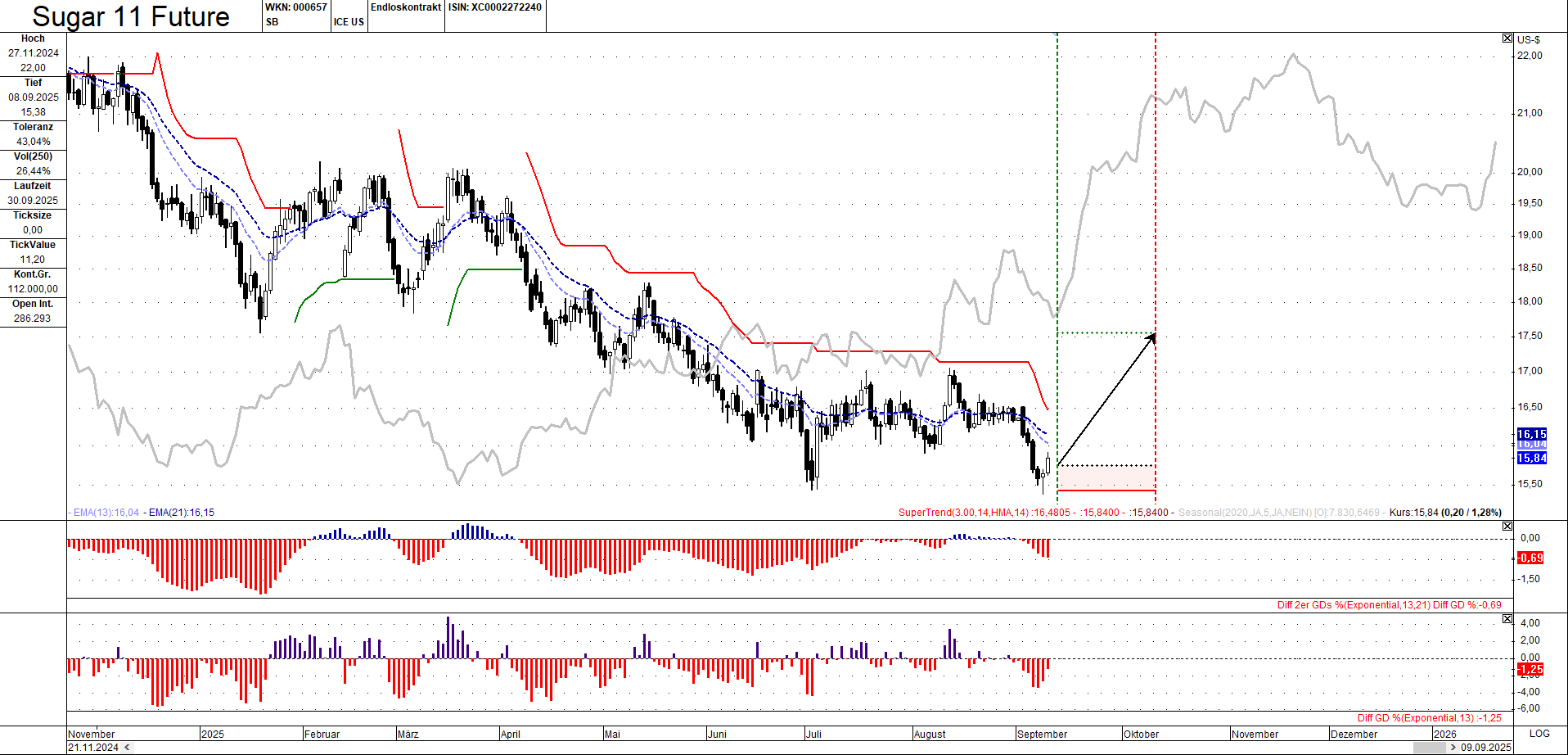Screen dimensions: 1568x755
Task: Click the September label on the timeline
Action: point(1042,735)
